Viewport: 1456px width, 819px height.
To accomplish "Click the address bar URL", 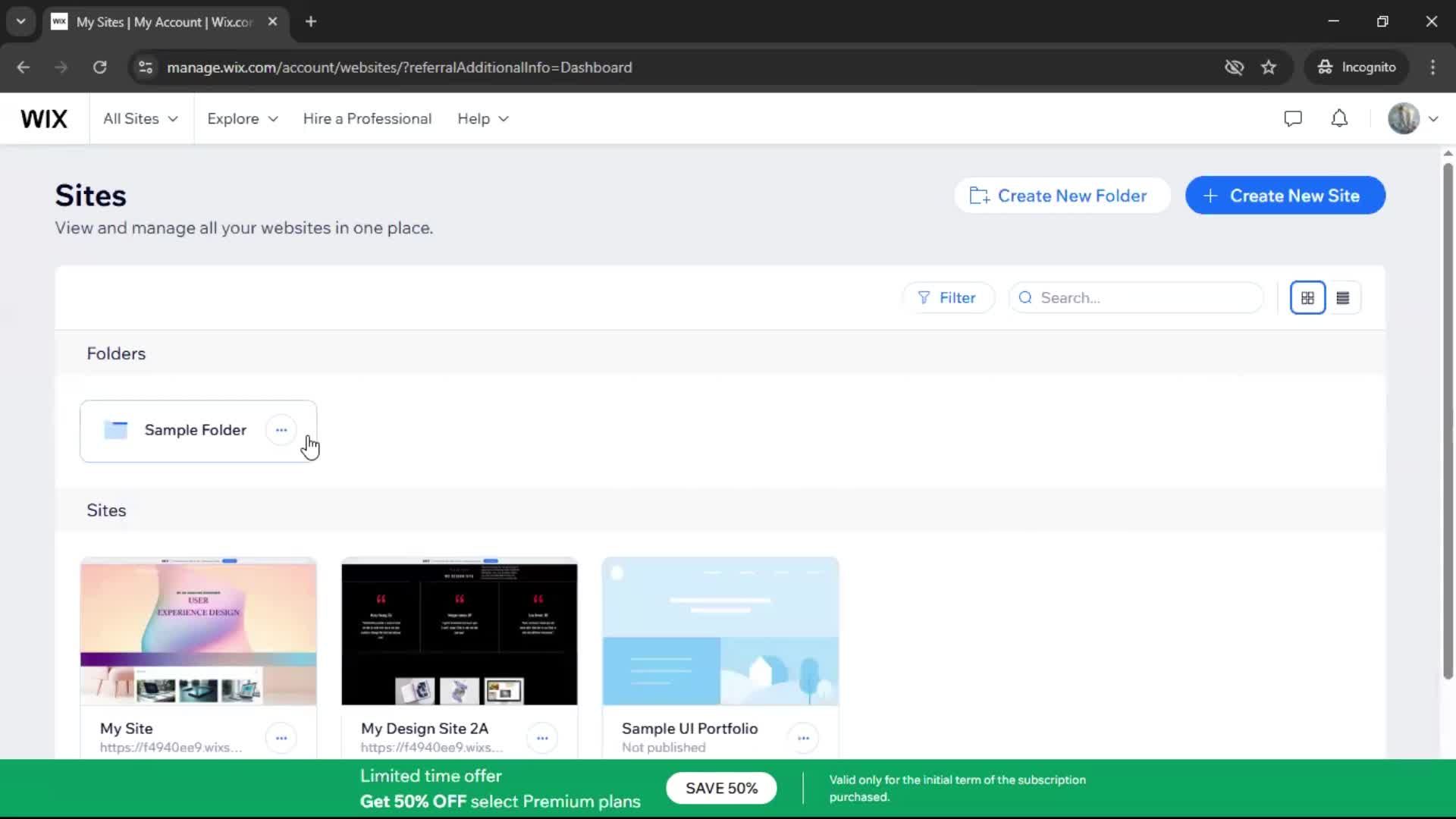I will [400, 67].
